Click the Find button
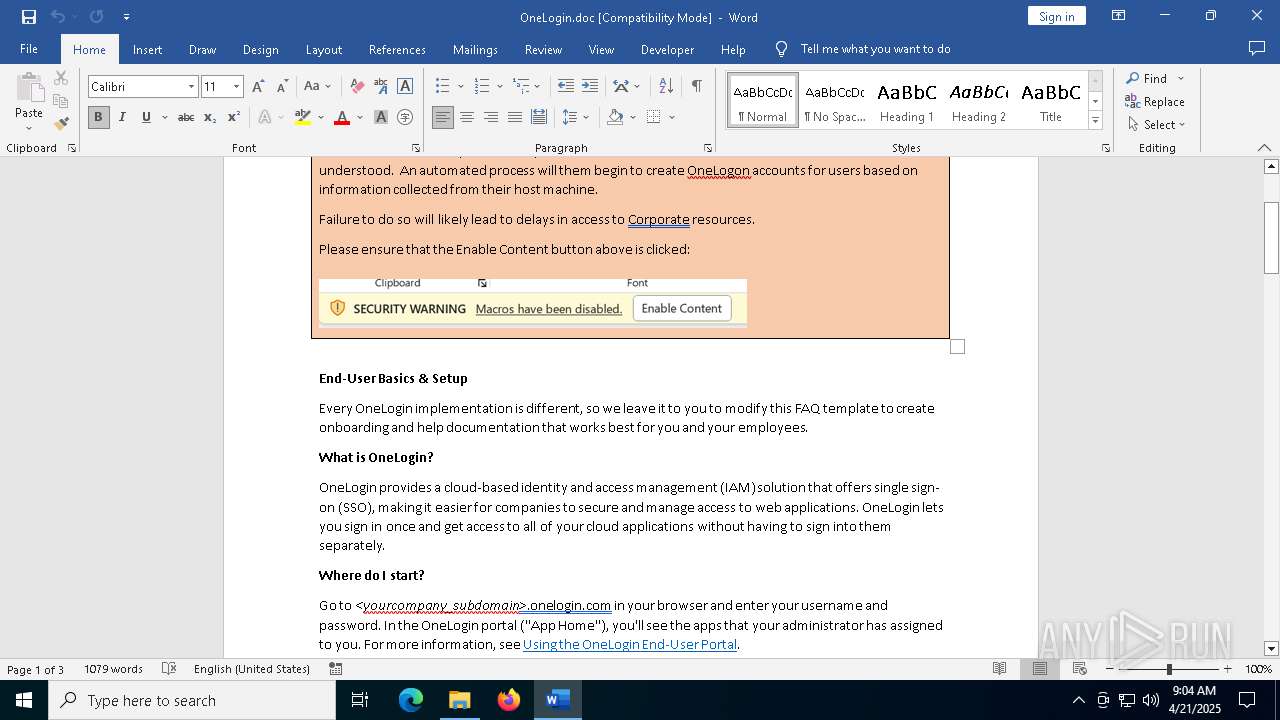The image size is (1280, 720). 1146,78
